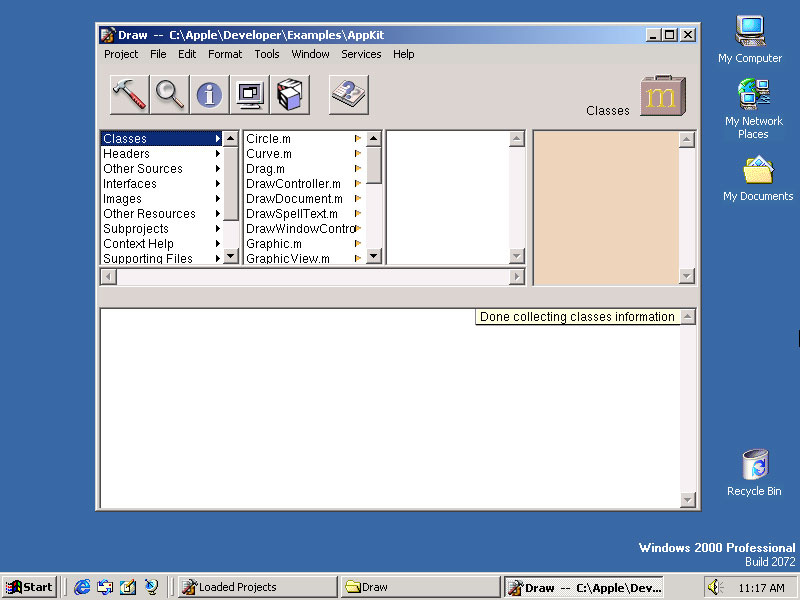Select the Classes category row
800x600 pixels.
coord(162,138)
